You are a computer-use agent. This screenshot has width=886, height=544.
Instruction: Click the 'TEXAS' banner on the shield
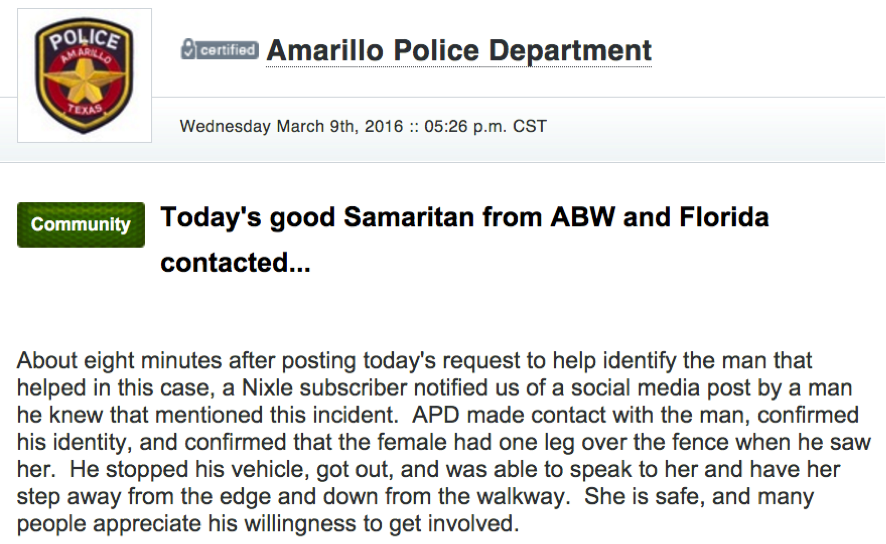click(85, 109)
